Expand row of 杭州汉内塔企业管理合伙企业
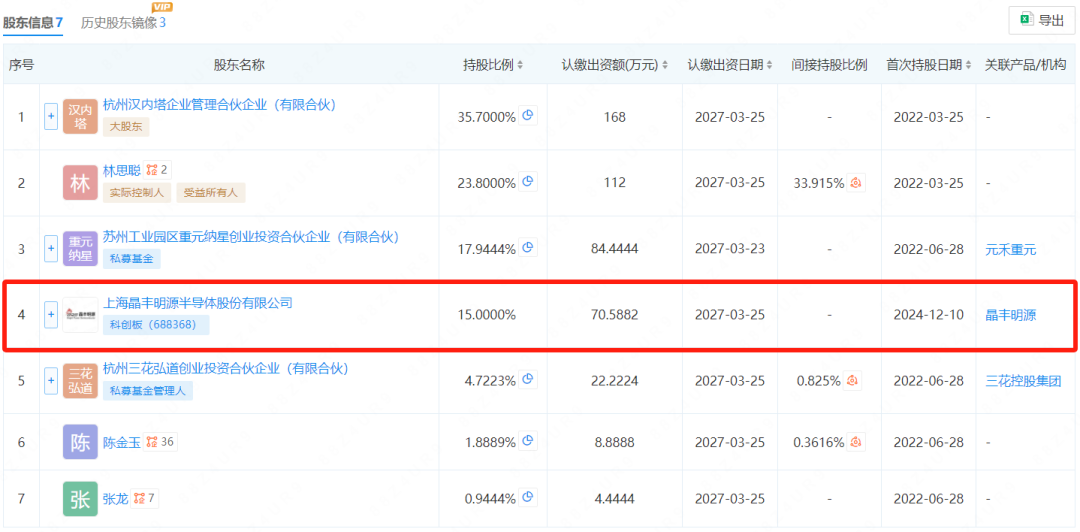This screenshot has width=1080, height=532. pos(51,117)
